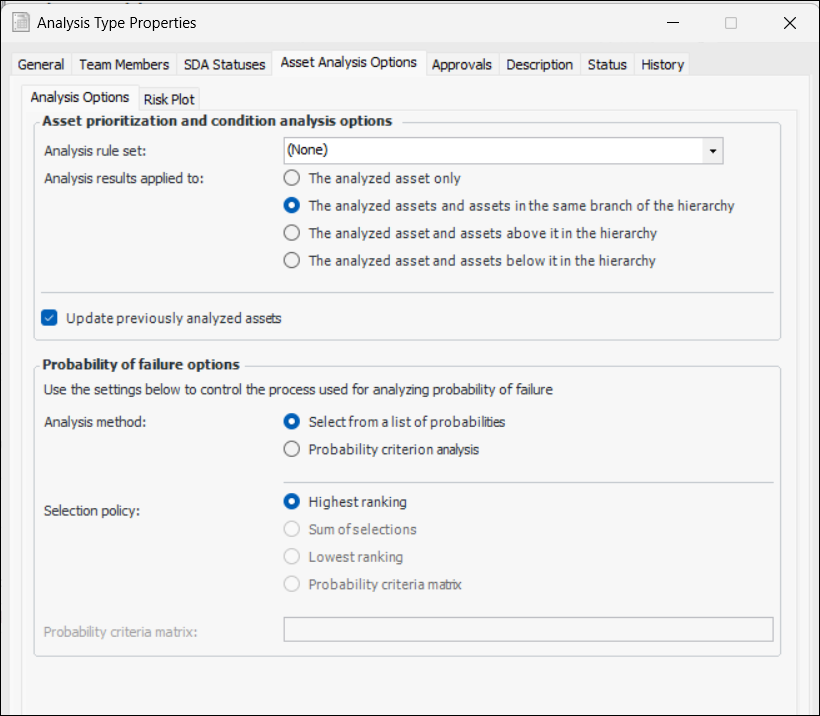Go to the Description tab

coord(540,64)
